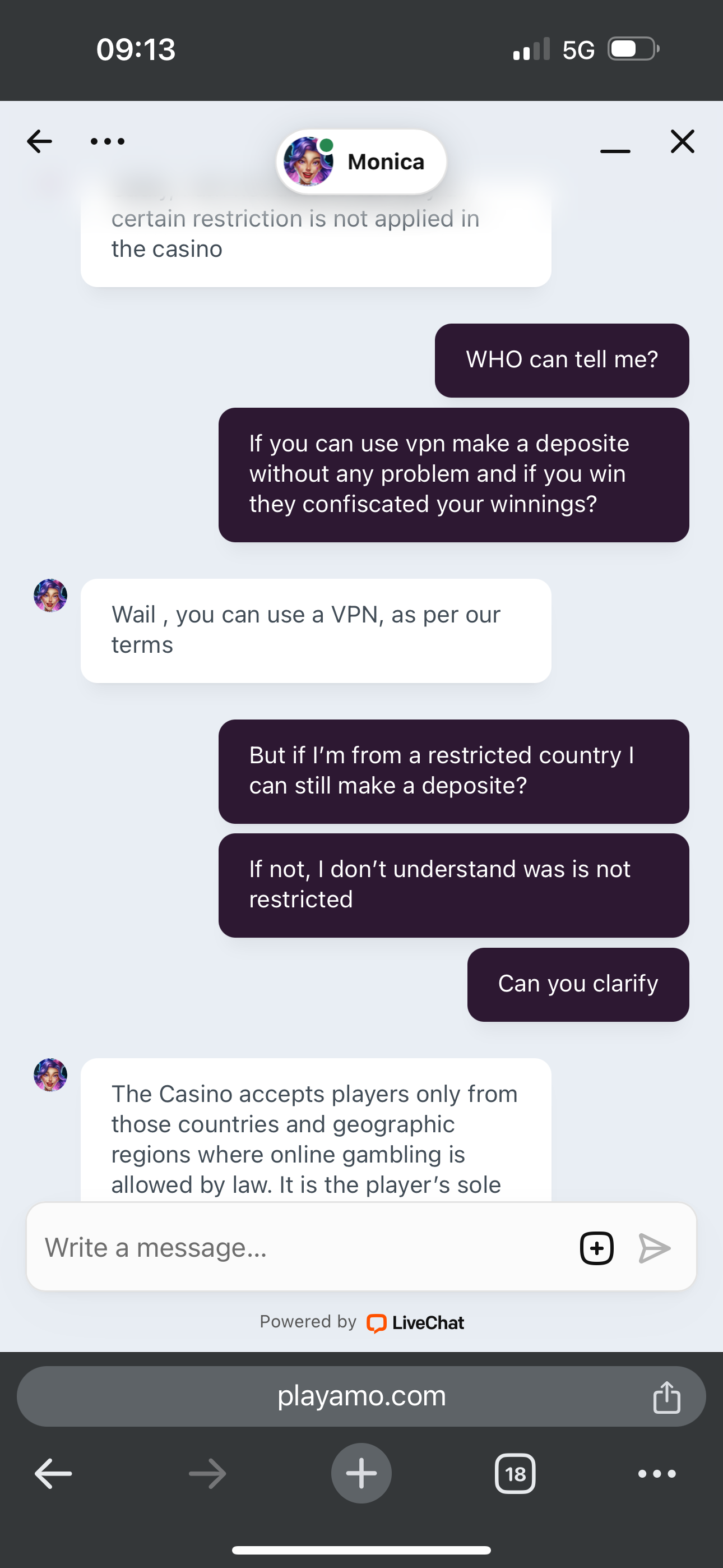Viewport: 723px width, 1568px height.
Task: Tap the share icon in address bar
Action: click(x=666, y=1396)
